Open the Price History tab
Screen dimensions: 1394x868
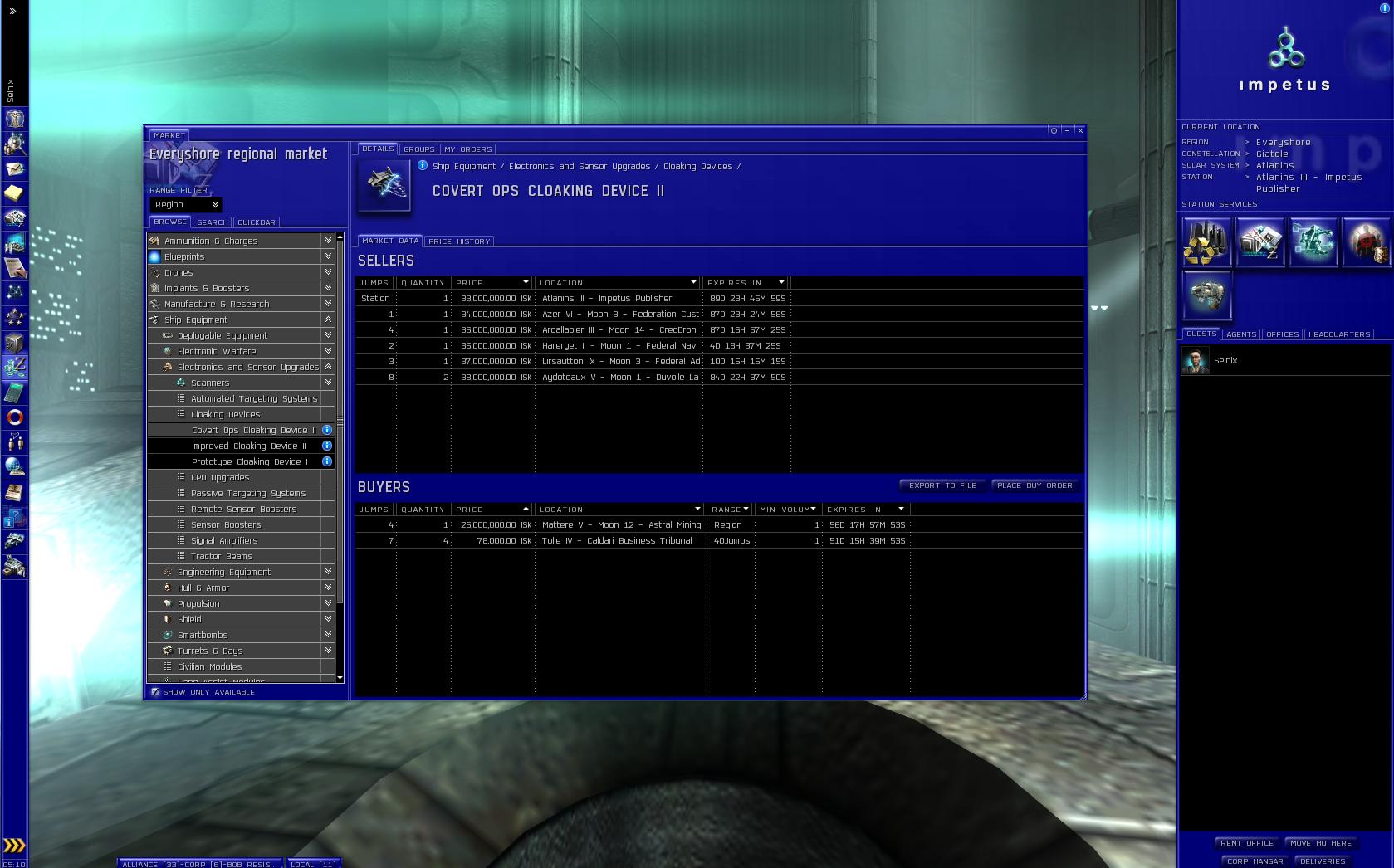pos(459,241)
